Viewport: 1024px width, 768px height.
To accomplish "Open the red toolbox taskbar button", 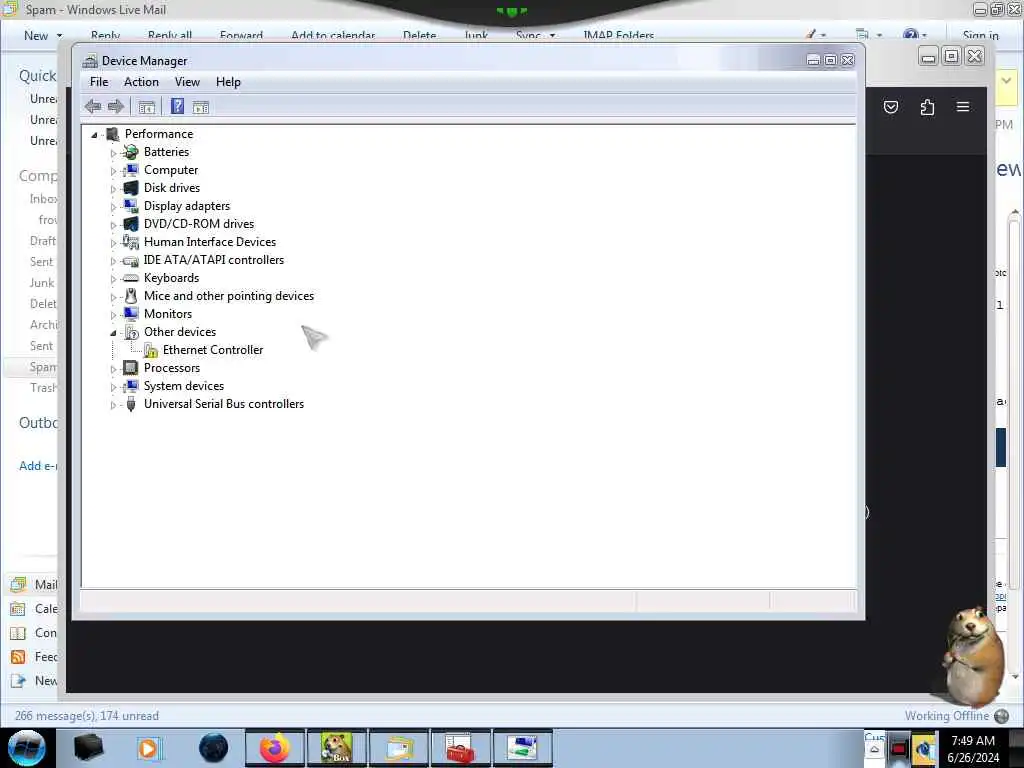I will coord(460,748).
